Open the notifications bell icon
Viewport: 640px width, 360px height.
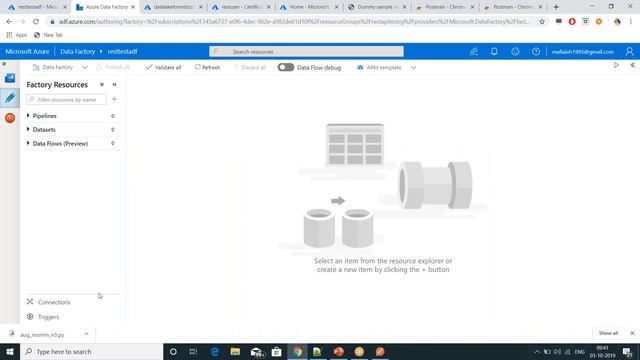pyautogui.click(x=494, y=51)
